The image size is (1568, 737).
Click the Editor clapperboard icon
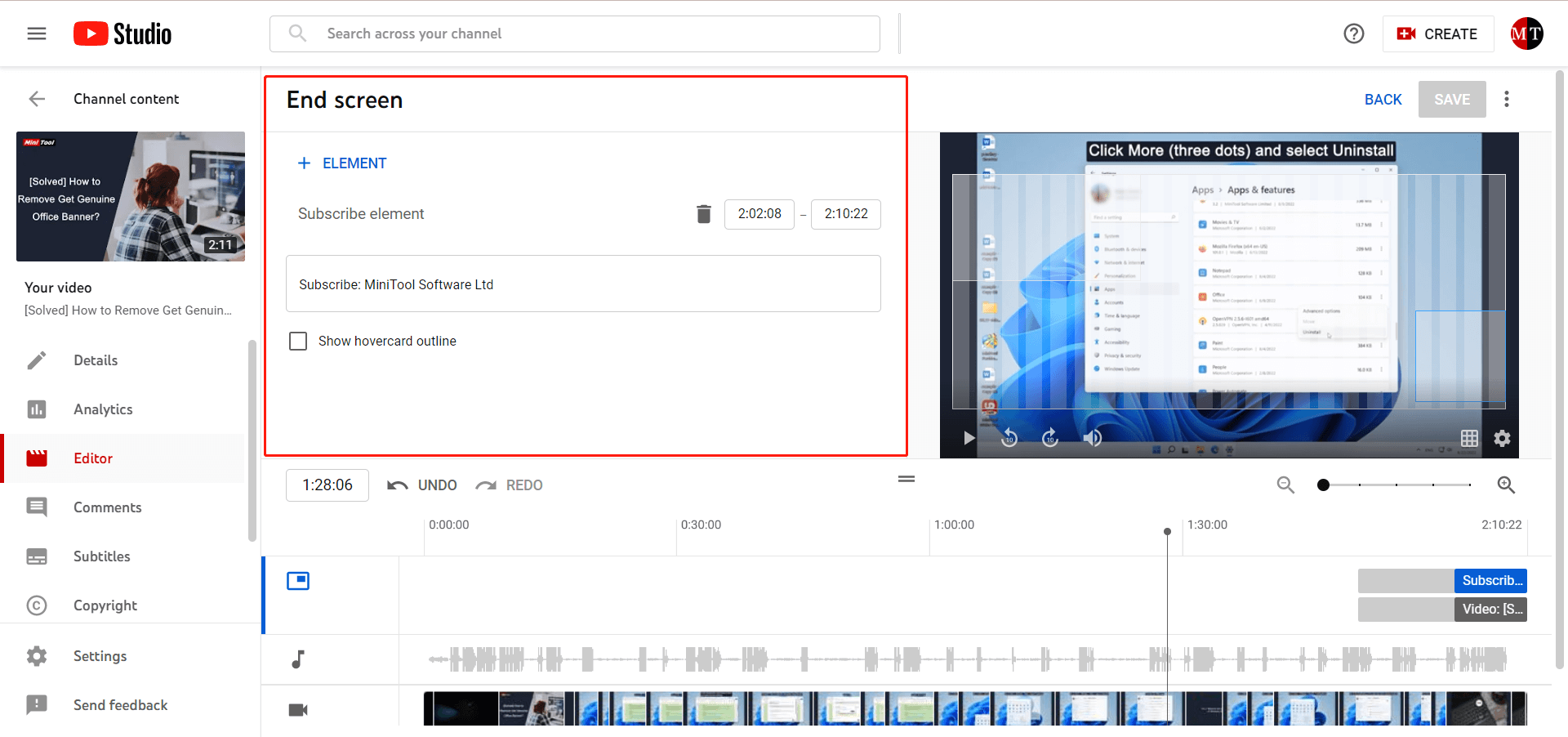(x=37, y=458)
